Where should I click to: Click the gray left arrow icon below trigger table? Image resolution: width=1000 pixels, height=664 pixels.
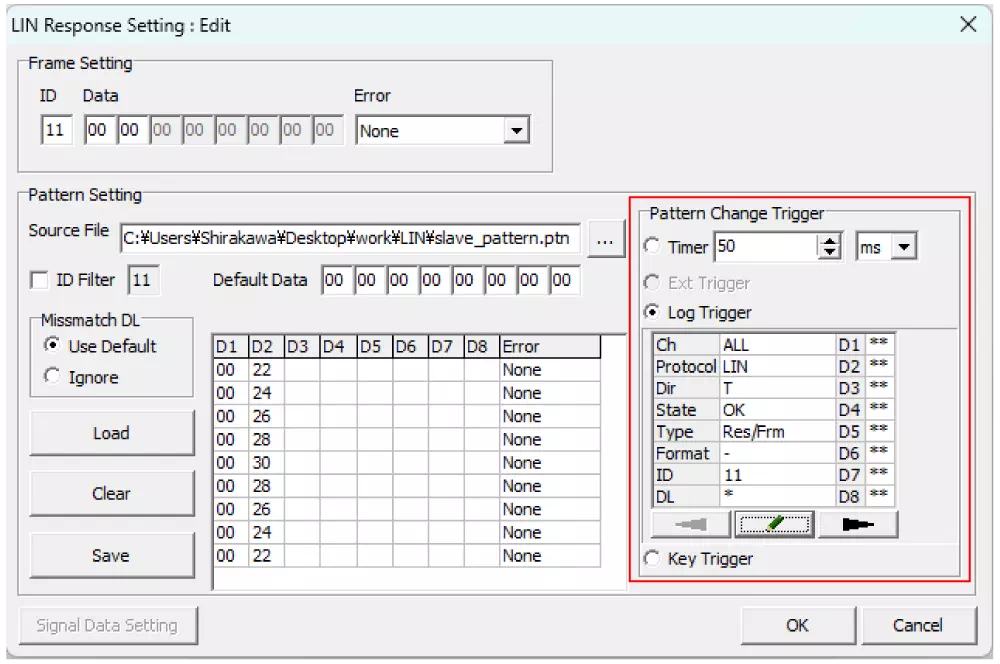coord(690,523)
